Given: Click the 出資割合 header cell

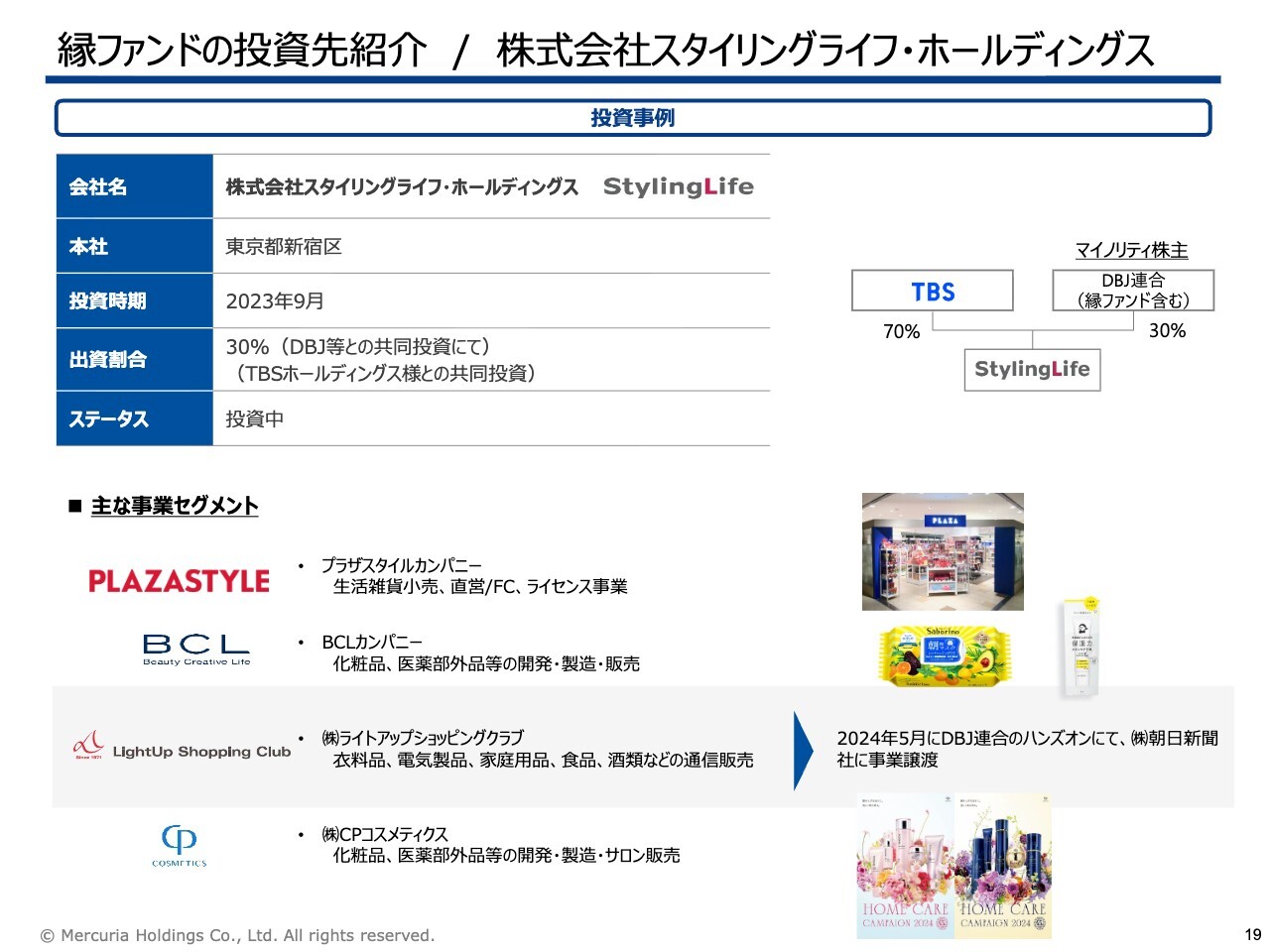Looking at the screenshot, I should pyautogui.click(x=135, y=359).
